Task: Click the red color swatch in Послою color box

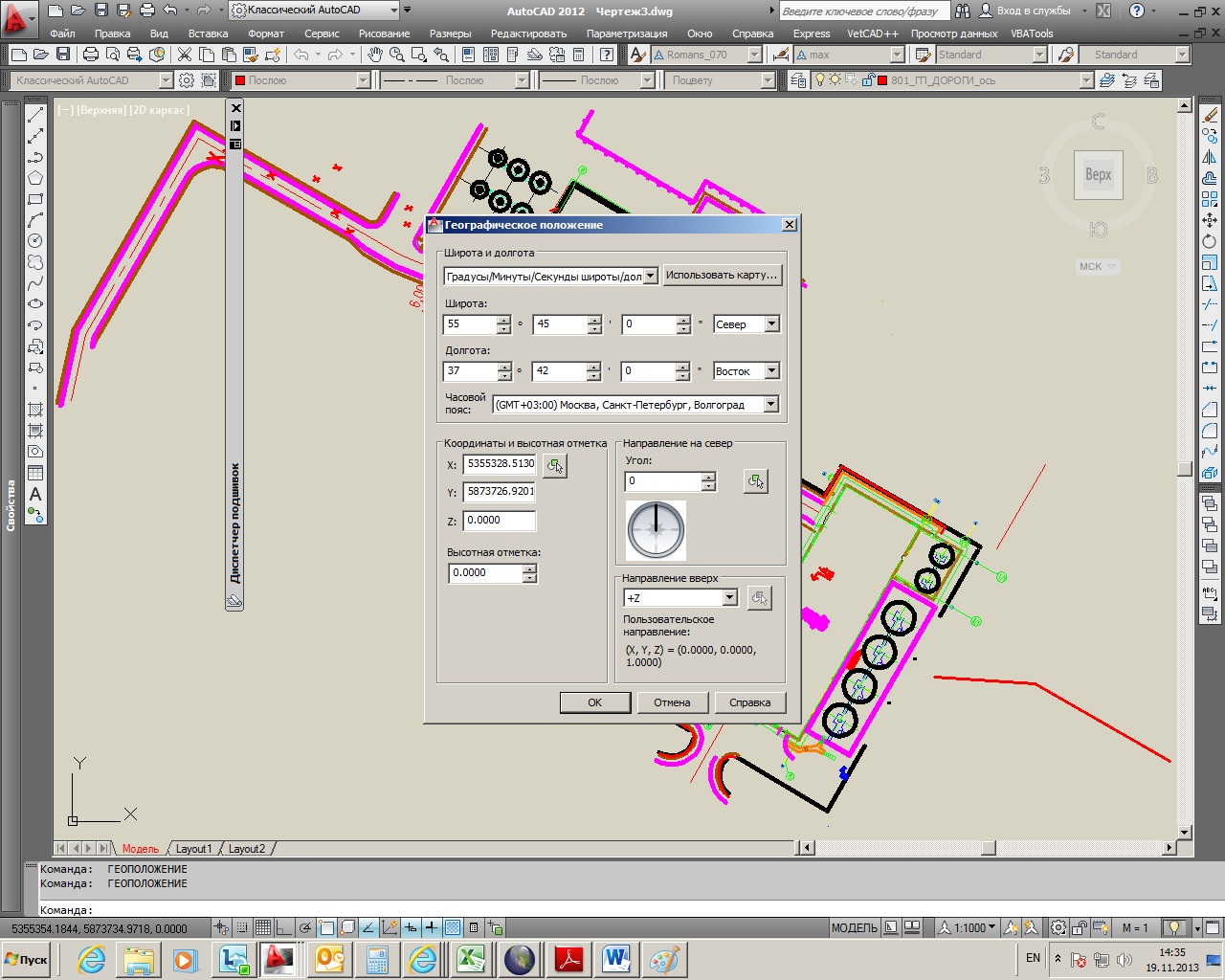Action: pos(240,81)
